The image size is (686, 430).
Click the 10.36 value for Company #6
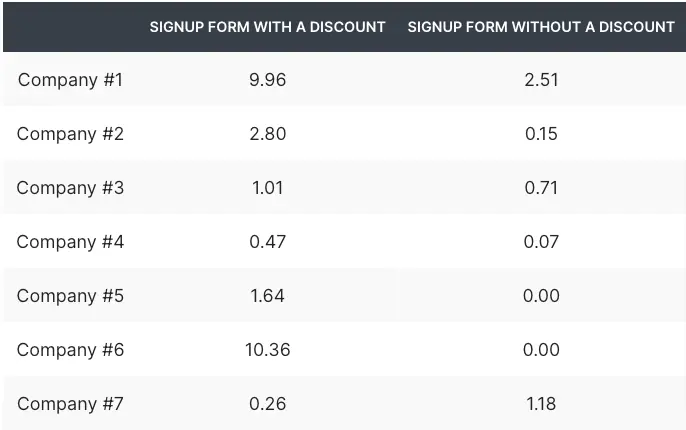(267, 350)
